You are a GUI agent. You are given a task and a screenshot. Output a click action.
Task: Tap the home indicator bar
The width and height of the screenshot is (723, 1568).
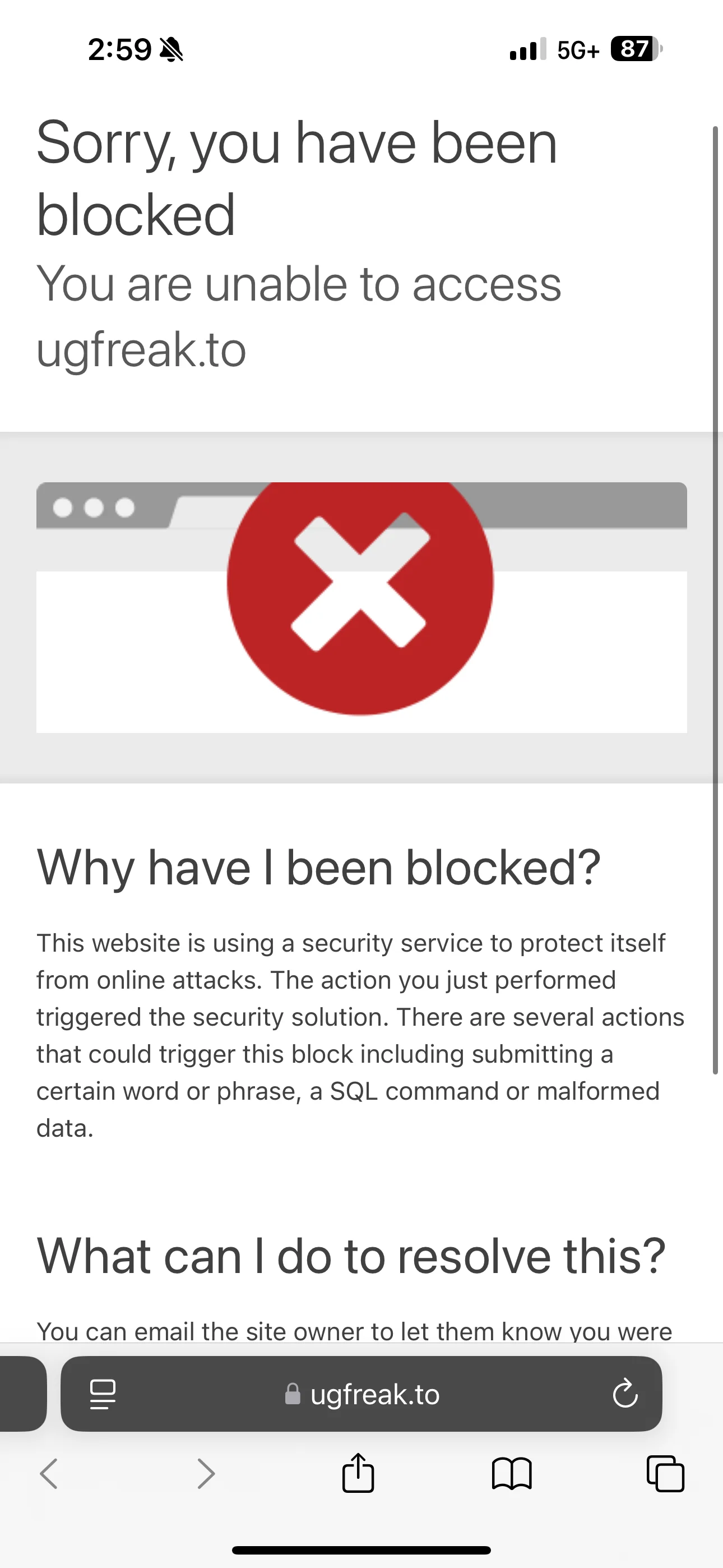point(361,1549)
